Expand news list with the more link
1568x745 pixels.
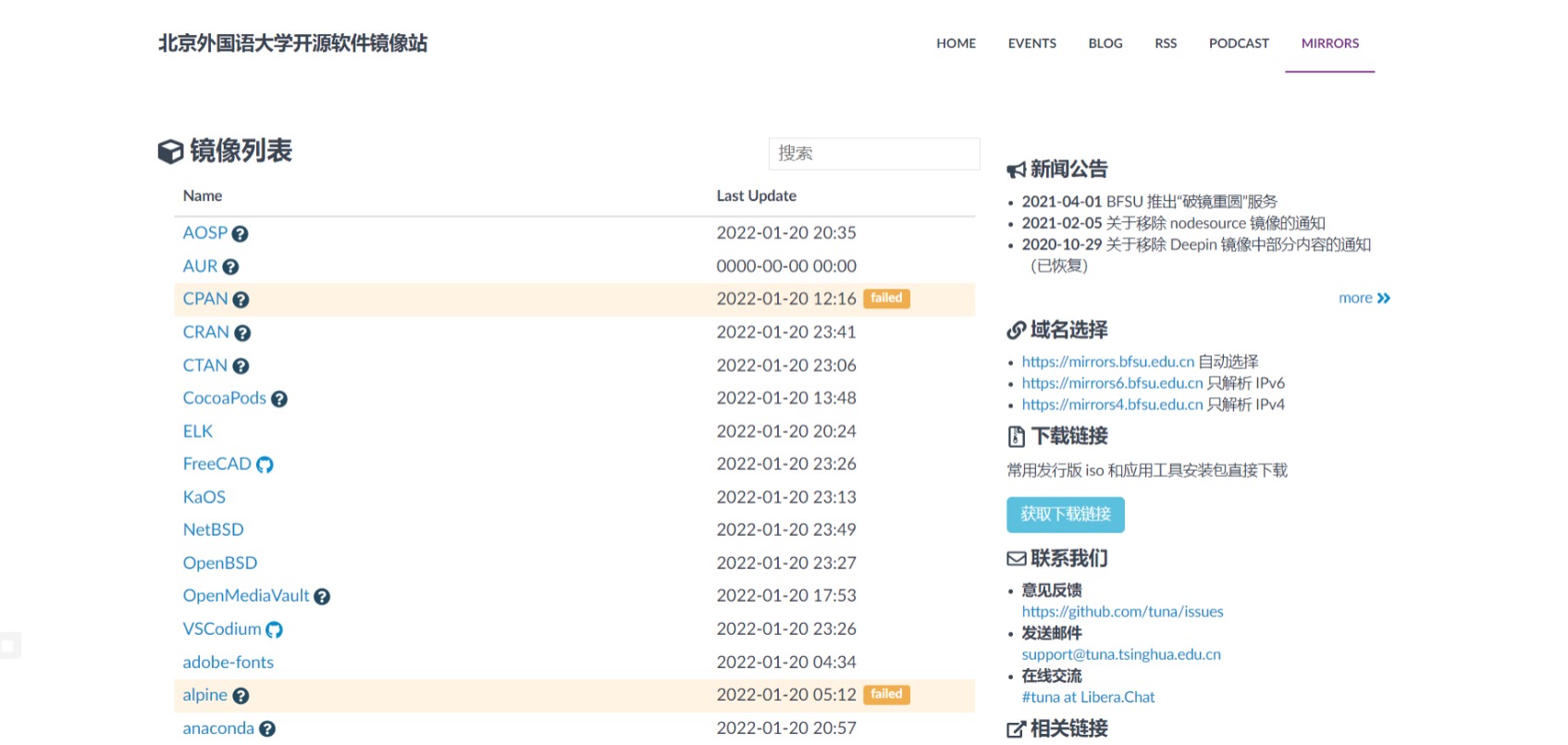coord(1364,298)
